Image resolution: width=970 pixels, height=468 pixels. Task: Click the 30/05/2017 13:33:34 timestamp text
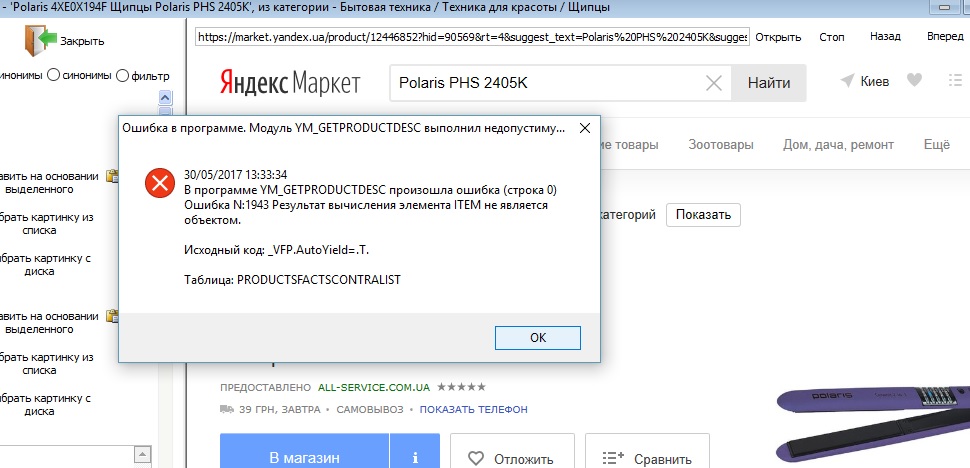point(236,174)
